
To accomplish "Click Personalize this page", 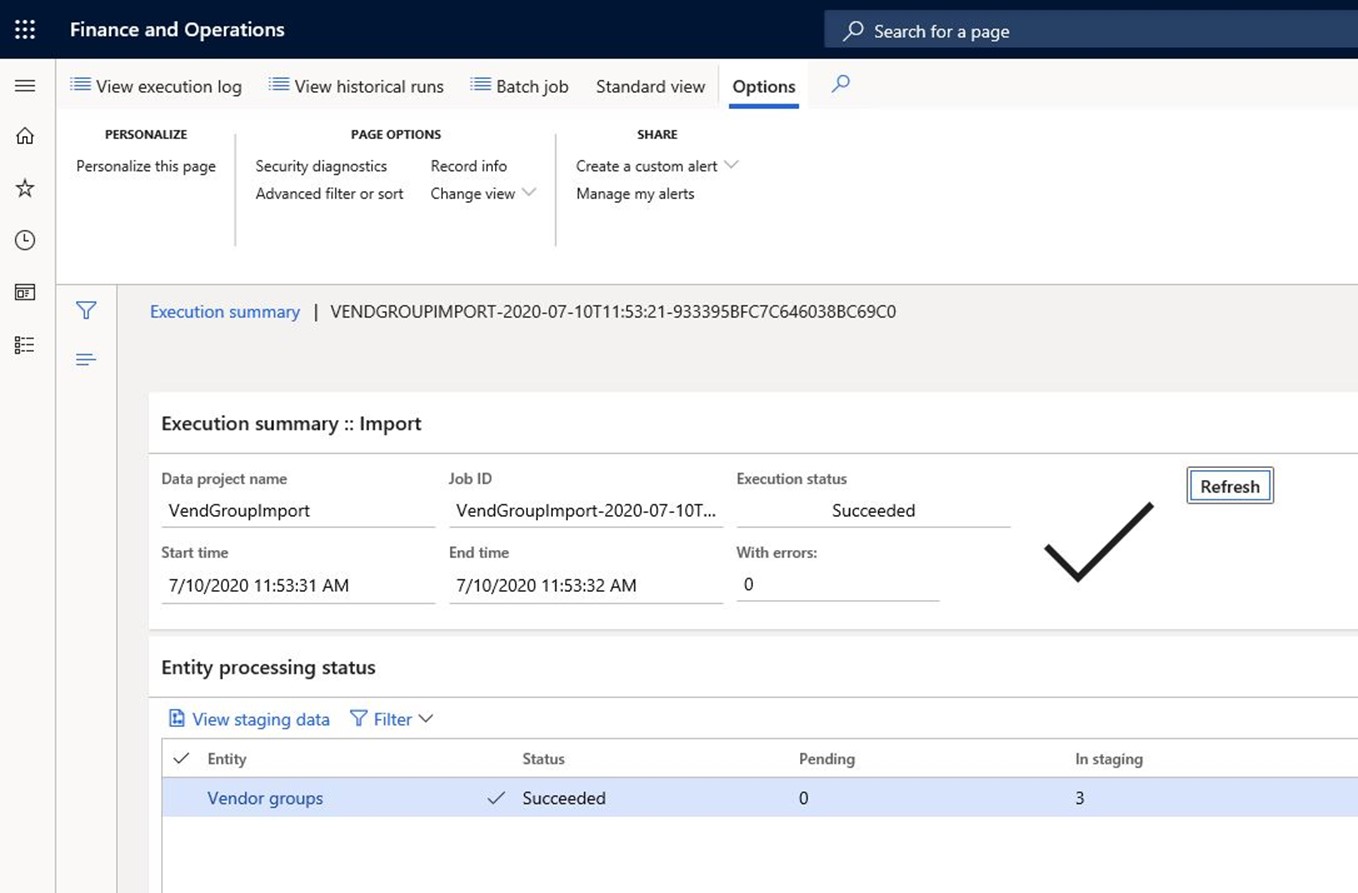I will coord(146,166).
